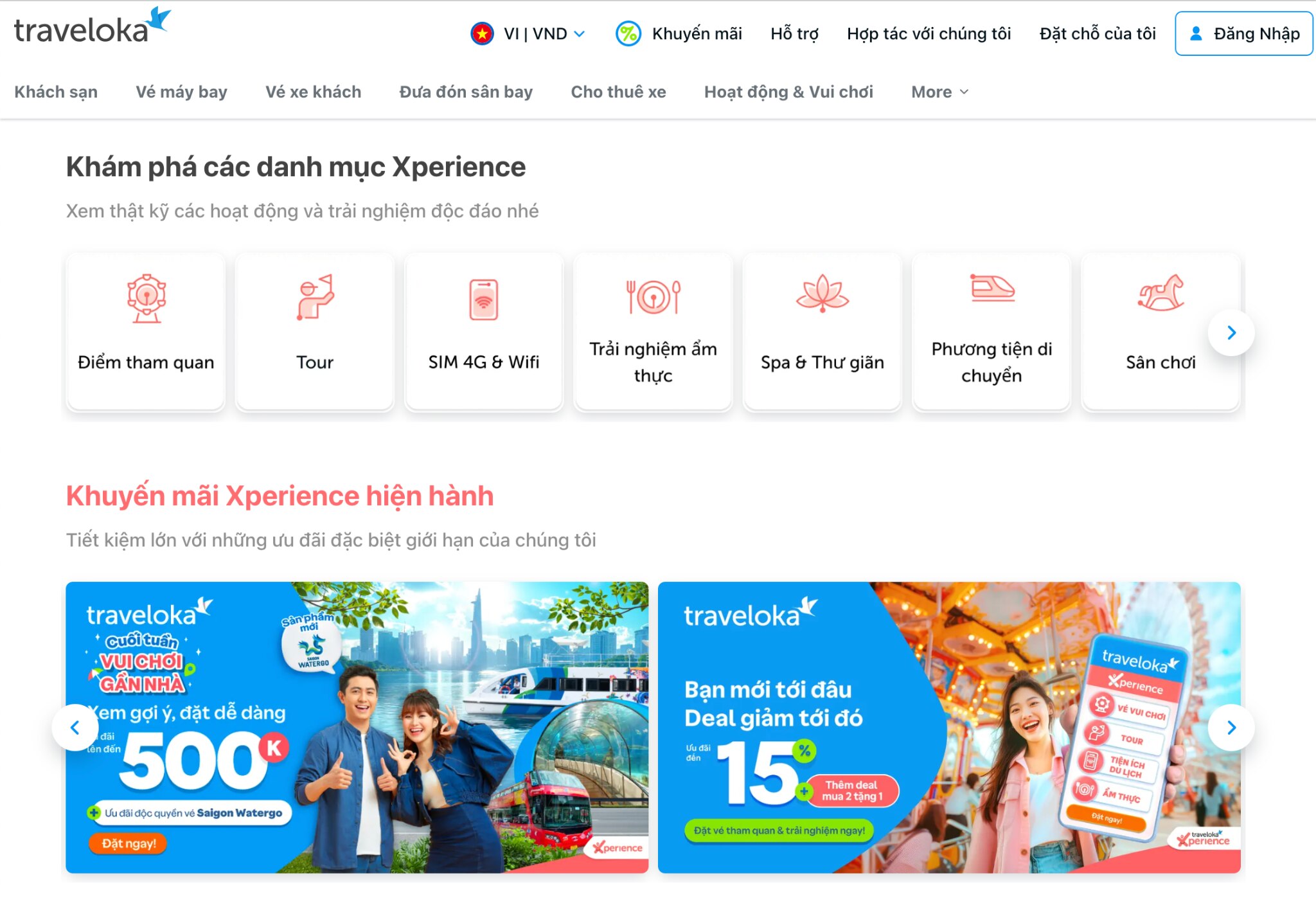Screen dimensions: 1316x898
Task: Select the Khách sạn menu tab
Action: click(55, 91)
